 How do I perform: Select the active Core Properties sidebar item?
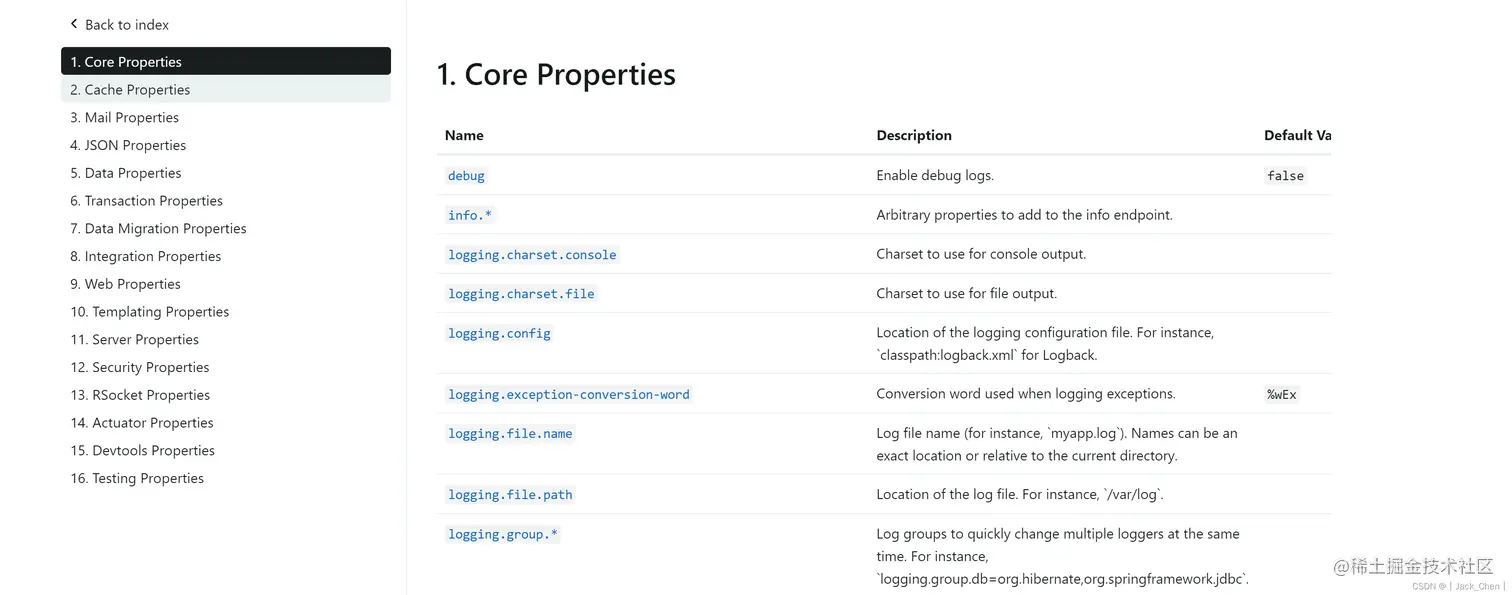(225, 62)
